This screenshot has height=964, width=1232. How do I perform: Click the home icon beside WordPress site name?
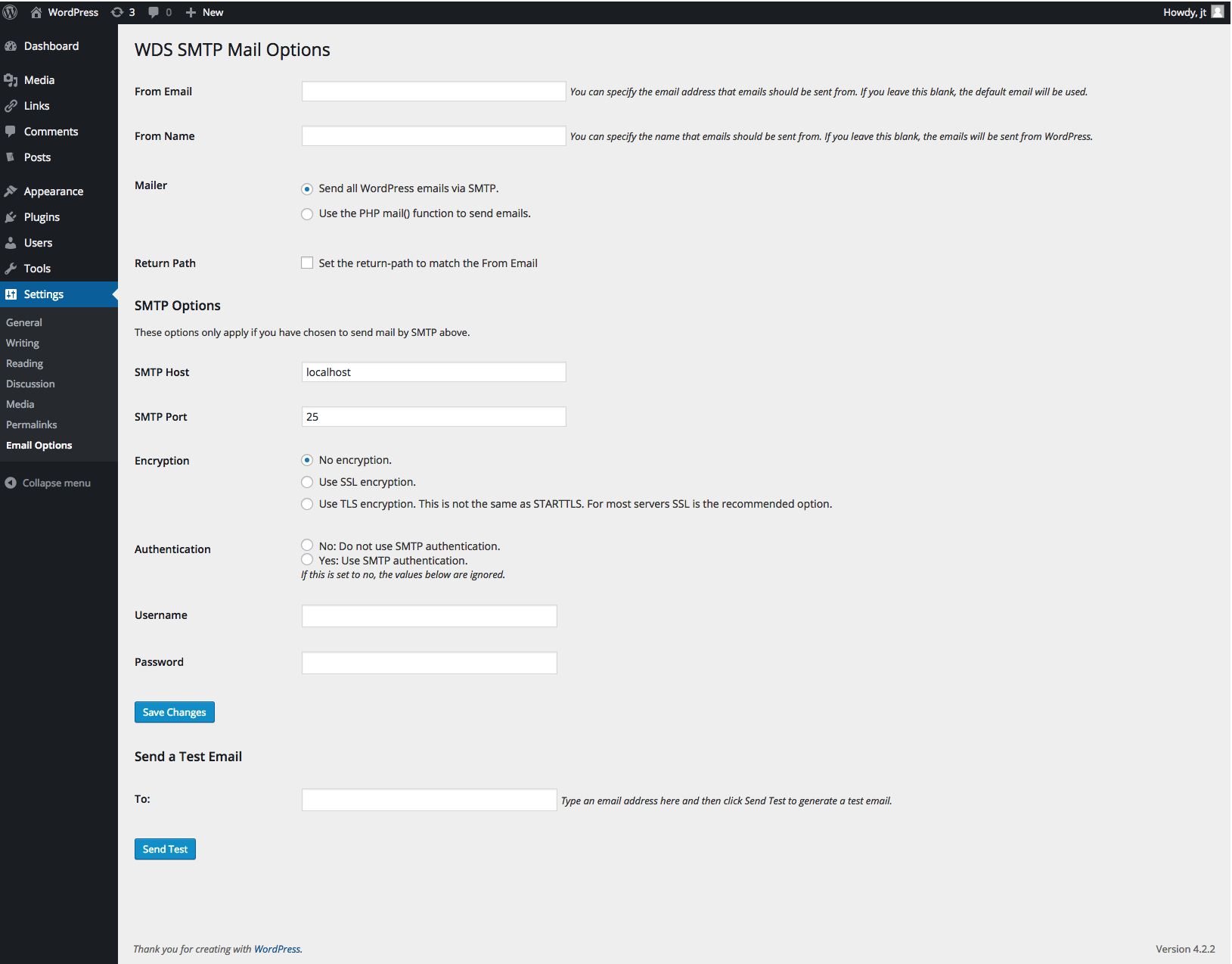[36, 12]
